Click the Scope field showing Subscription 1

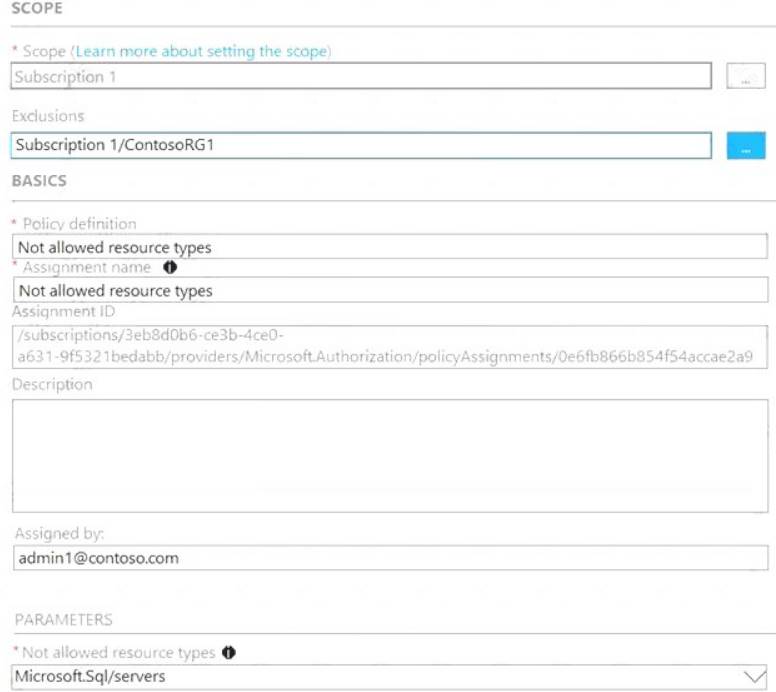click(360, 77)
